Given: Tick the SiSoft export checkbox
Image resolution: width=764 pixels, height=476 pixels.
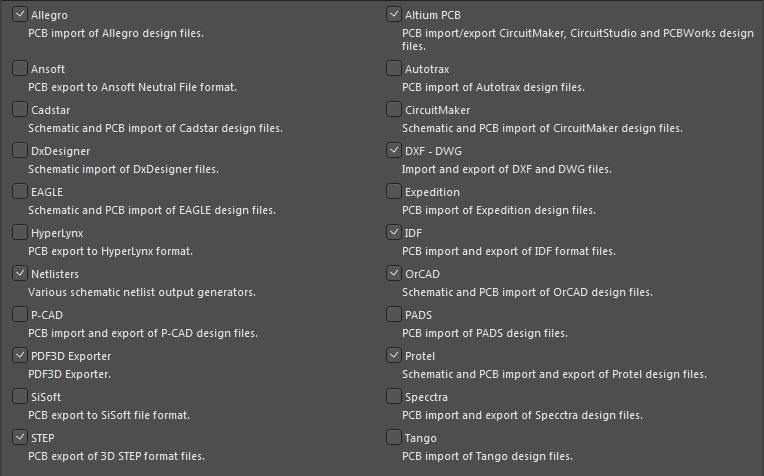Looking at the screenshot, I should click(19, 396).
